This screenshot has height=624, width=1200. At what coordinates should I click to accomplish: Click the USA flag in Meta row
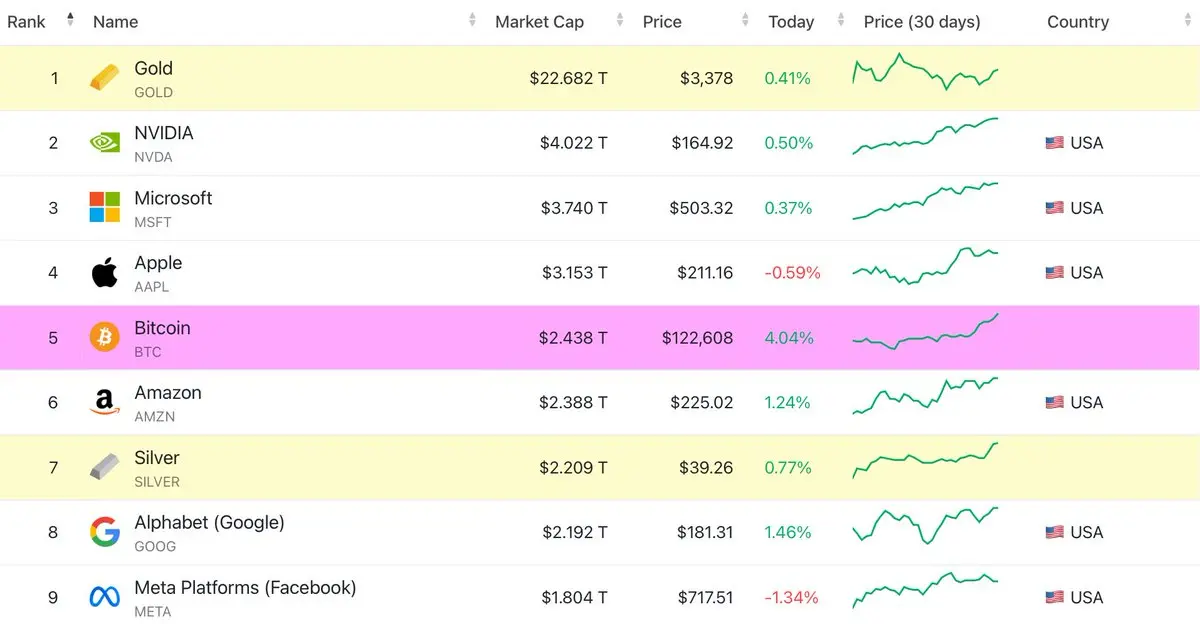click(1054, 598)
